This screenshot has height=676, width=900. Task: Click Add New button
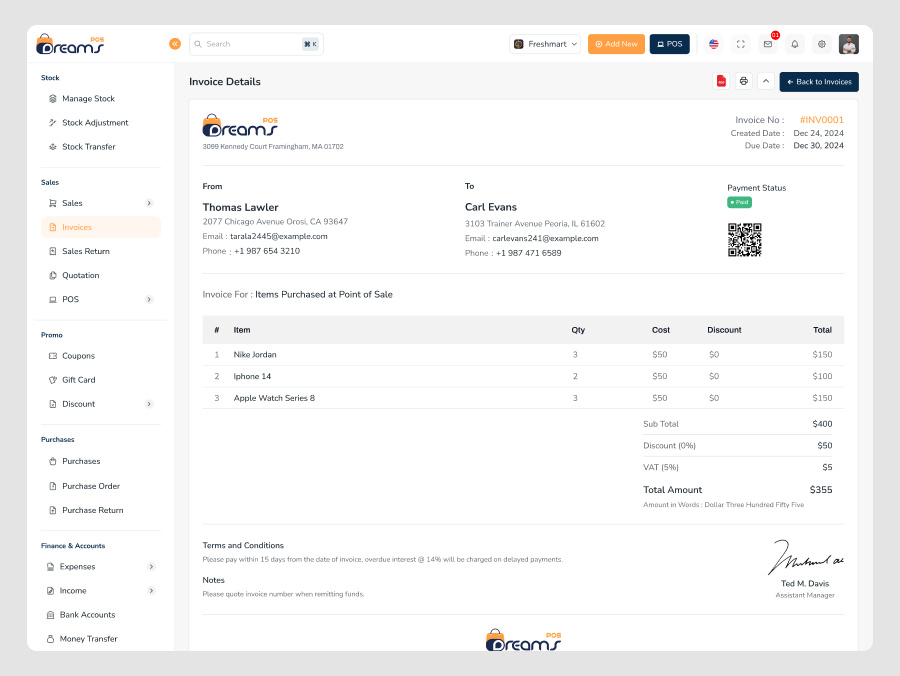(616, 44)
